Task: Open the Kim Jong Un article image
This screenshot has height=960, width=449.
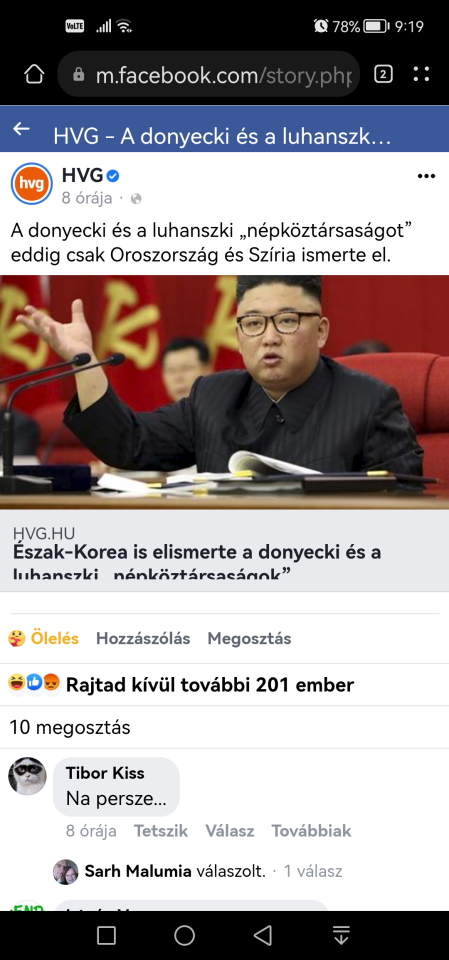Action: [x=224, y=392]
